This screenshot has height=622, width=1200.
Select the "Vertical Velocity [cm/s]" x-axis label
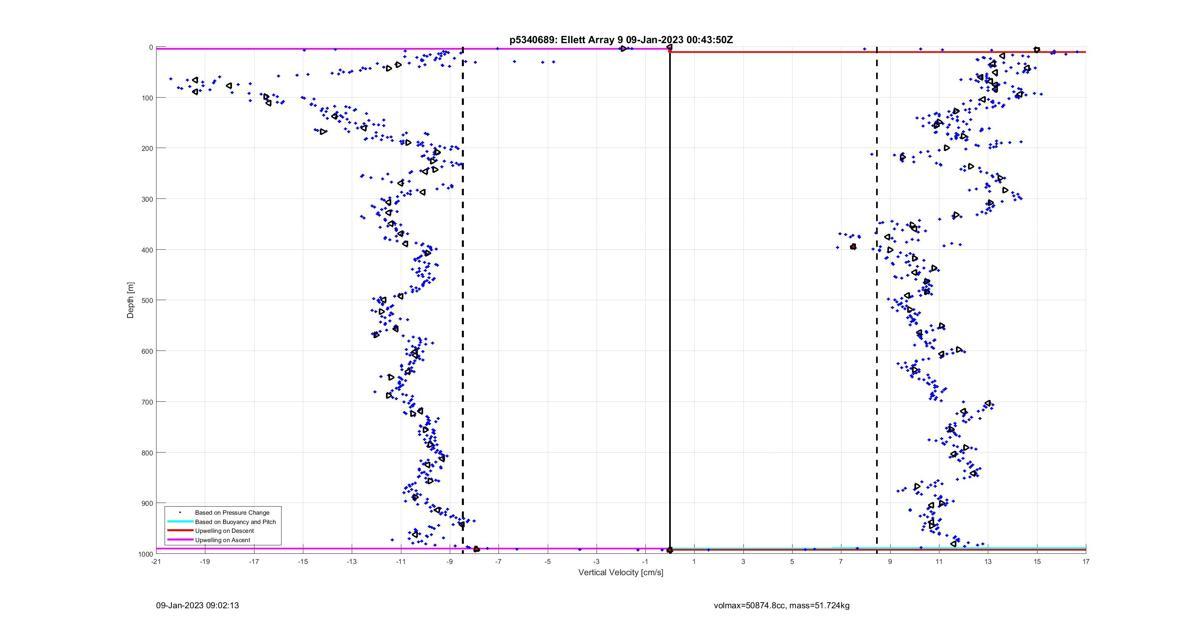[x=621, y=572]
